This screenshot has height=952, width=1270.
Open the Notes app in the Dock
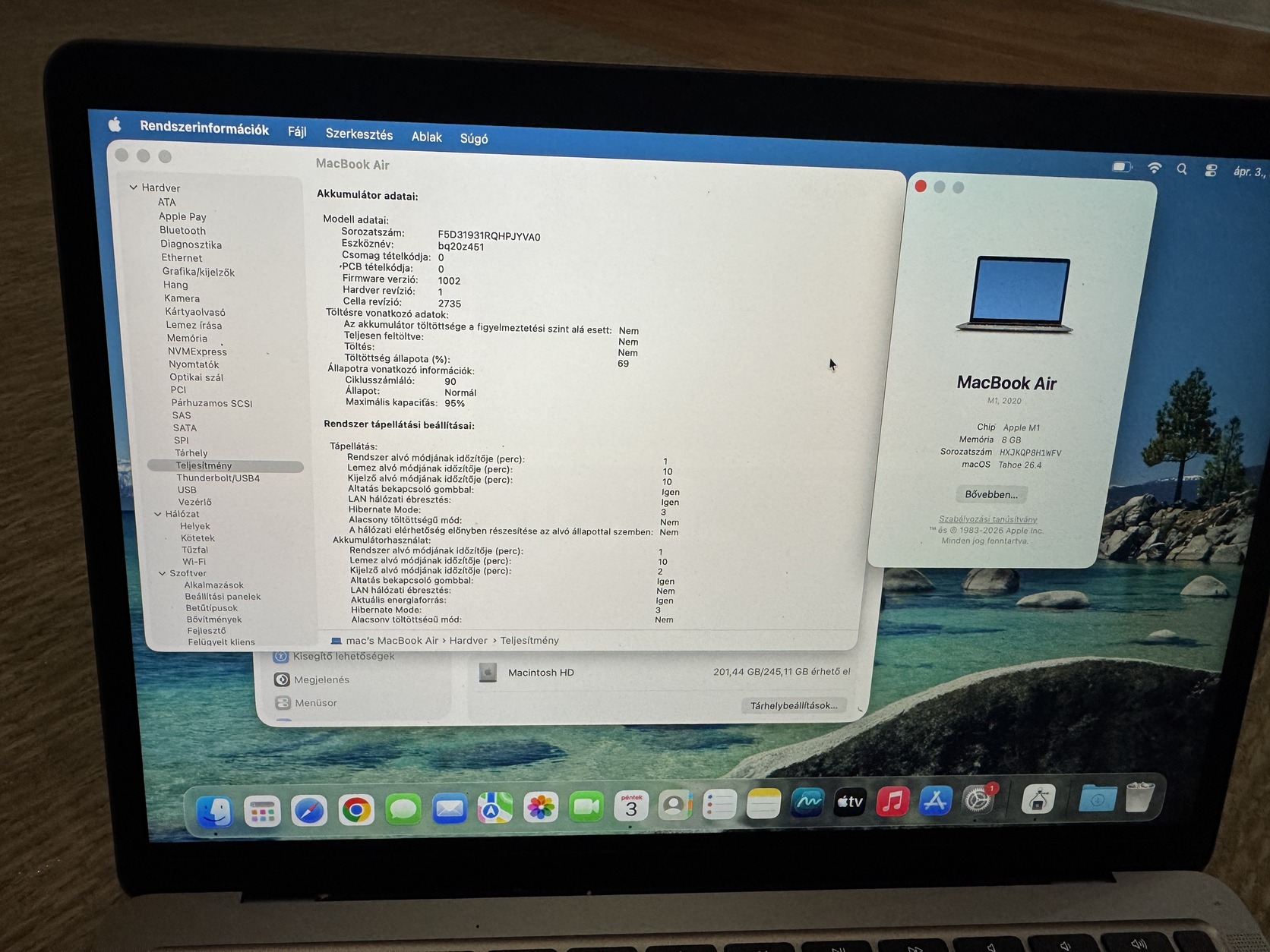(x=763, y=804)
